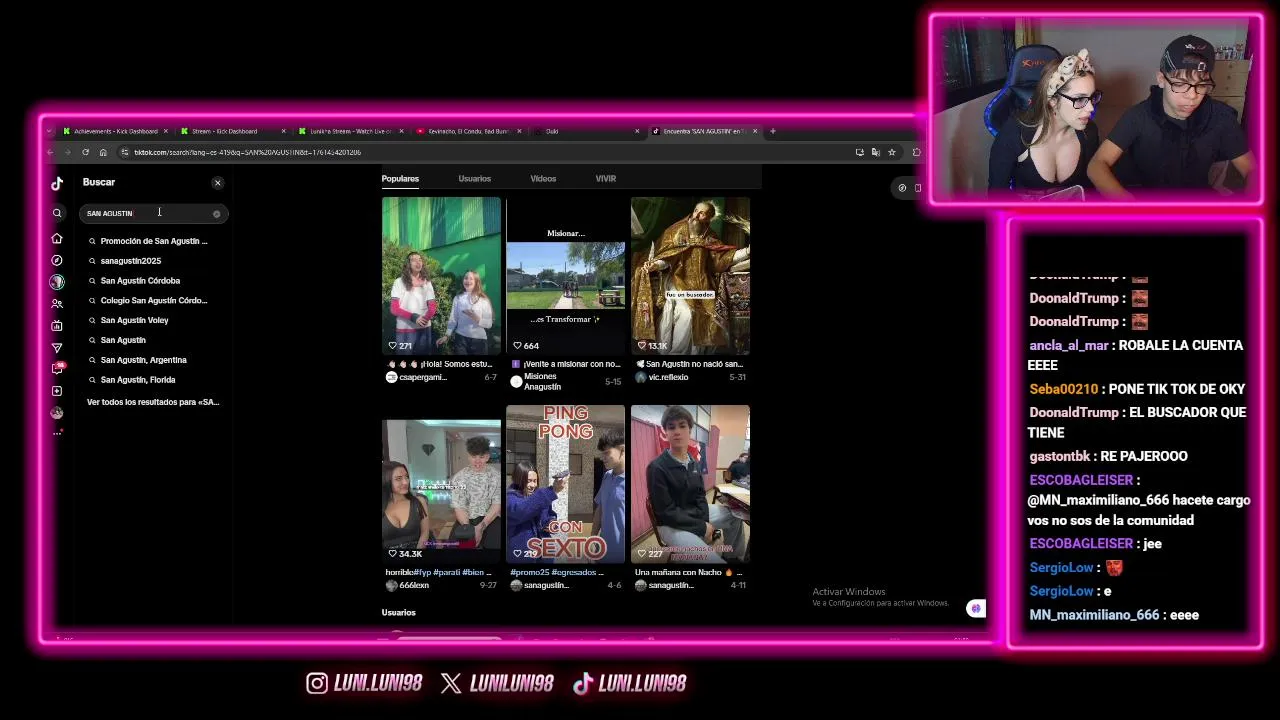Select suggestion San Agustin, Argentina
The width and height of the screenshot is (1280, 720).
pyautogui.click(x=143, y=360)
